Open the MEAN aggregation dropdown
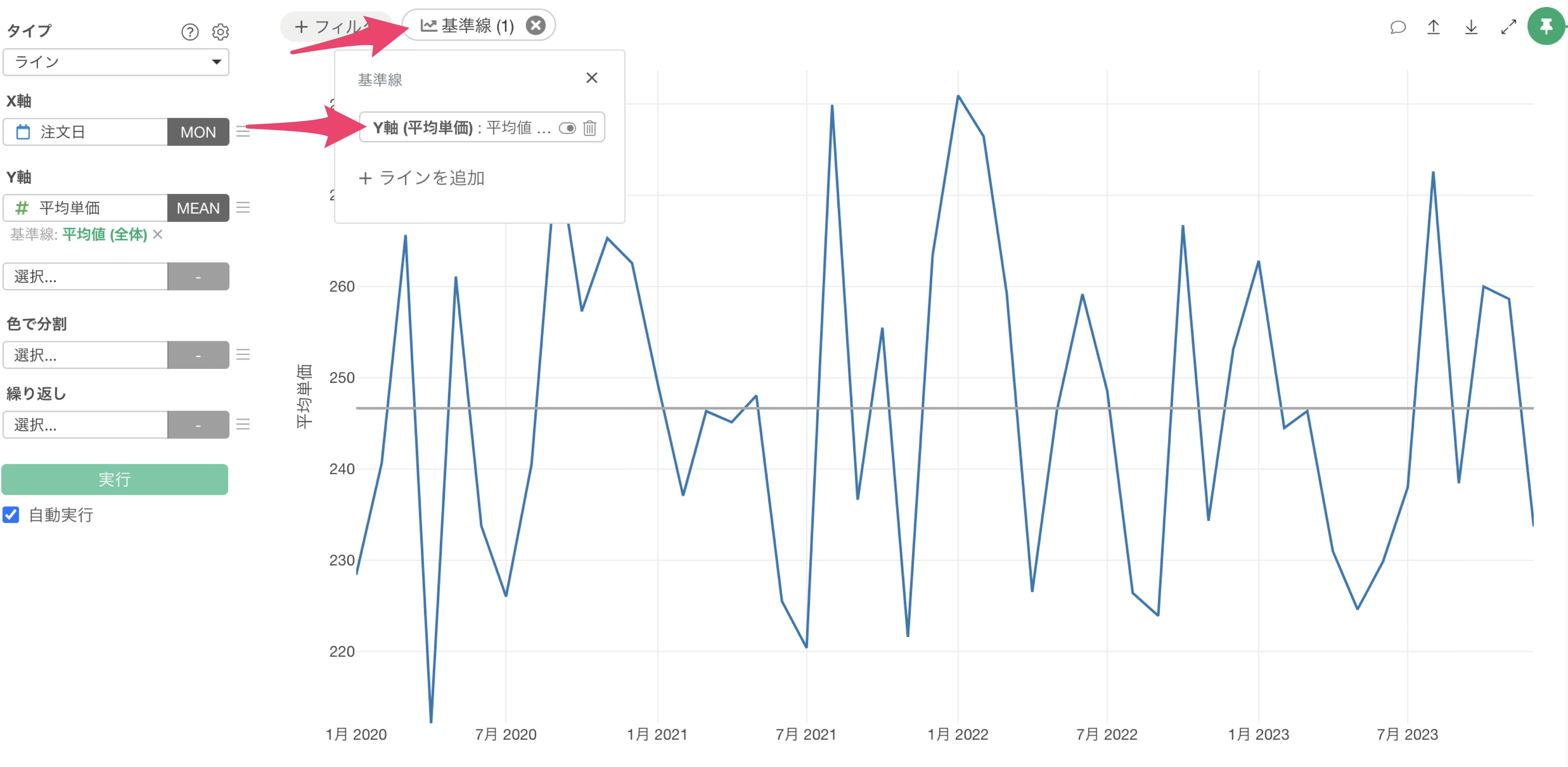This screenshot has width=1568, height=767. point(198,208)
